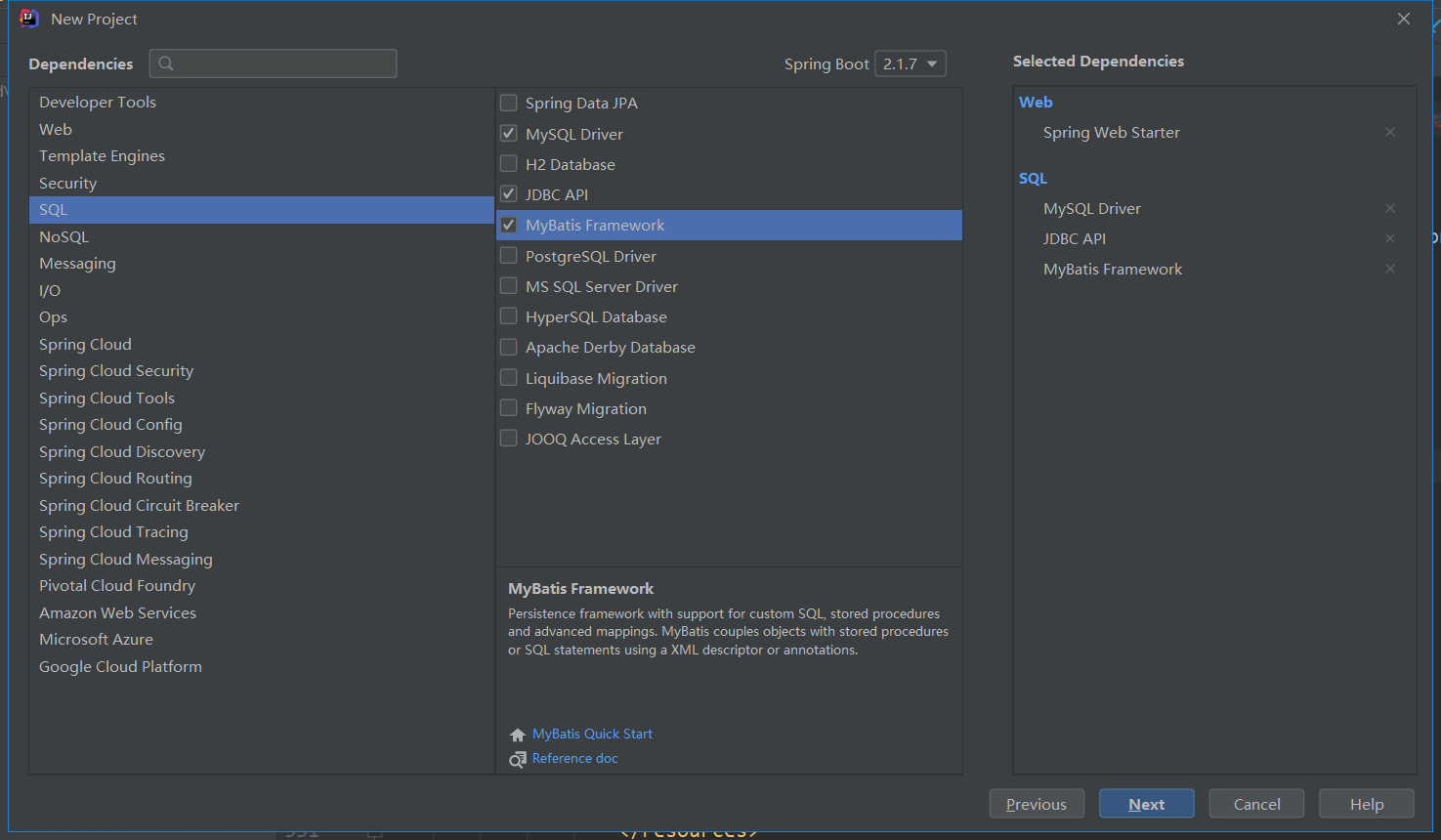Select JDBC API in Selected Dependencies
The height and width of the screenshot is (840, 1441).
(1075, 238)
